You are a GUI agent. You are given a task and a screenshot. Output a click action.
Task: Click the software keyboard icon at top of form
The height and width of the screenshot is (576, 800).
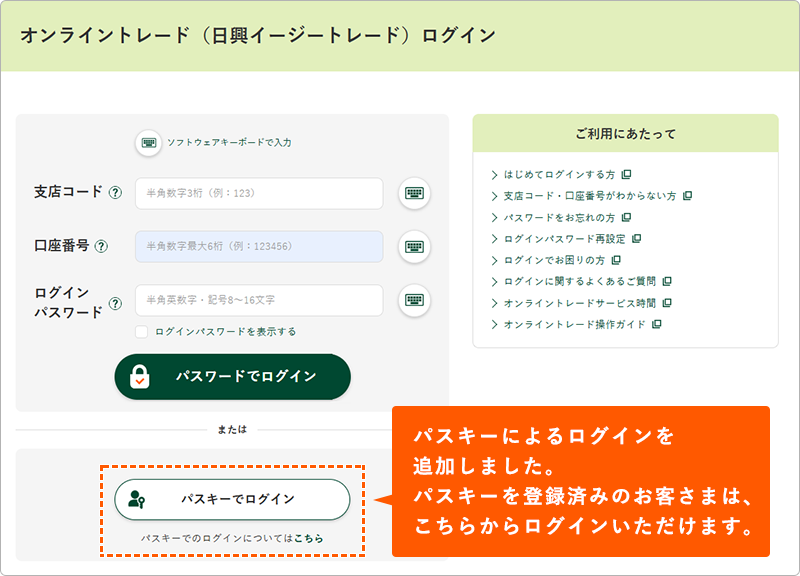point(149,143)
